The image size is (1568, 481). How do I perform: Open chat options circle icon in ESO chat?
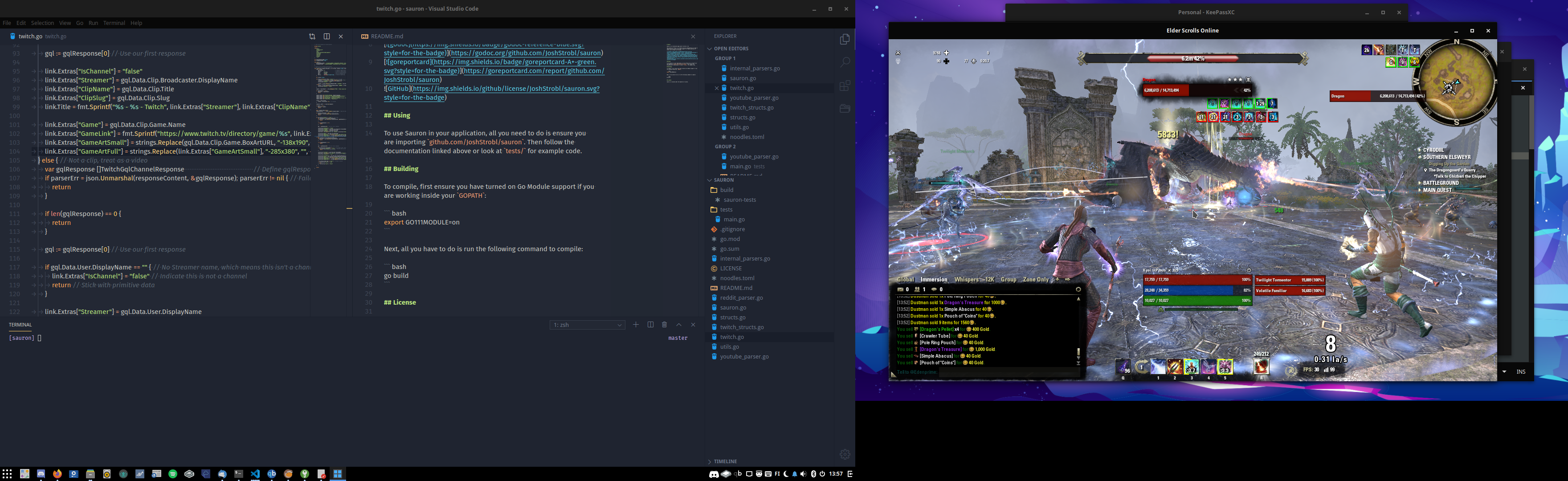[1078, 290]
